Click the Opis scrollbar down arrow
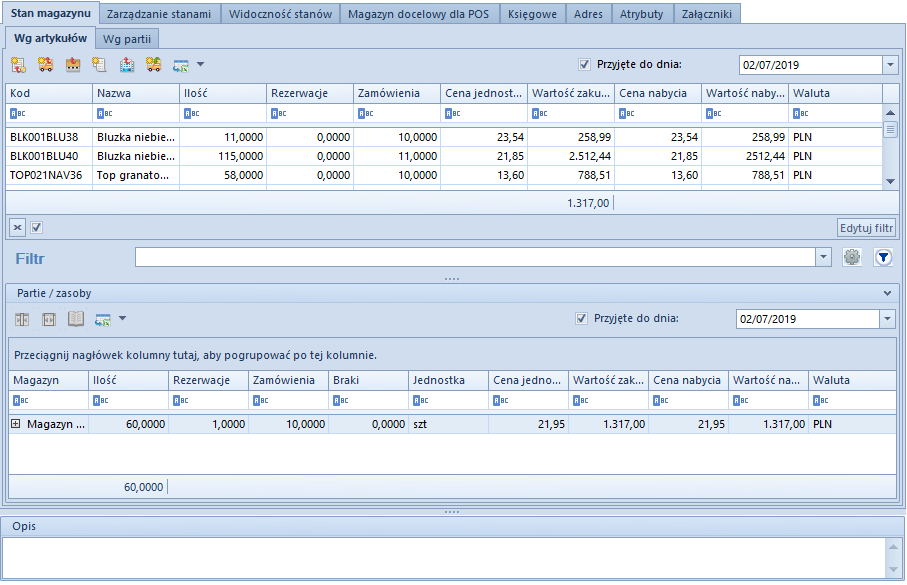The height and width of the screenshot is (585, 907). [x=893, y=570]
